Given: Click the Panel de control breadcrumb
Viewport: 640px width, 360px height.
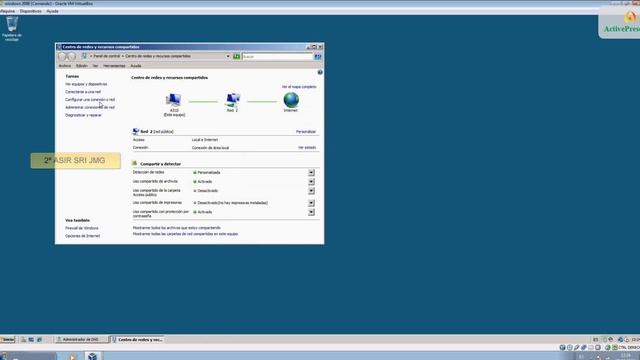Looking at the screenshot, I should point(107,56).
